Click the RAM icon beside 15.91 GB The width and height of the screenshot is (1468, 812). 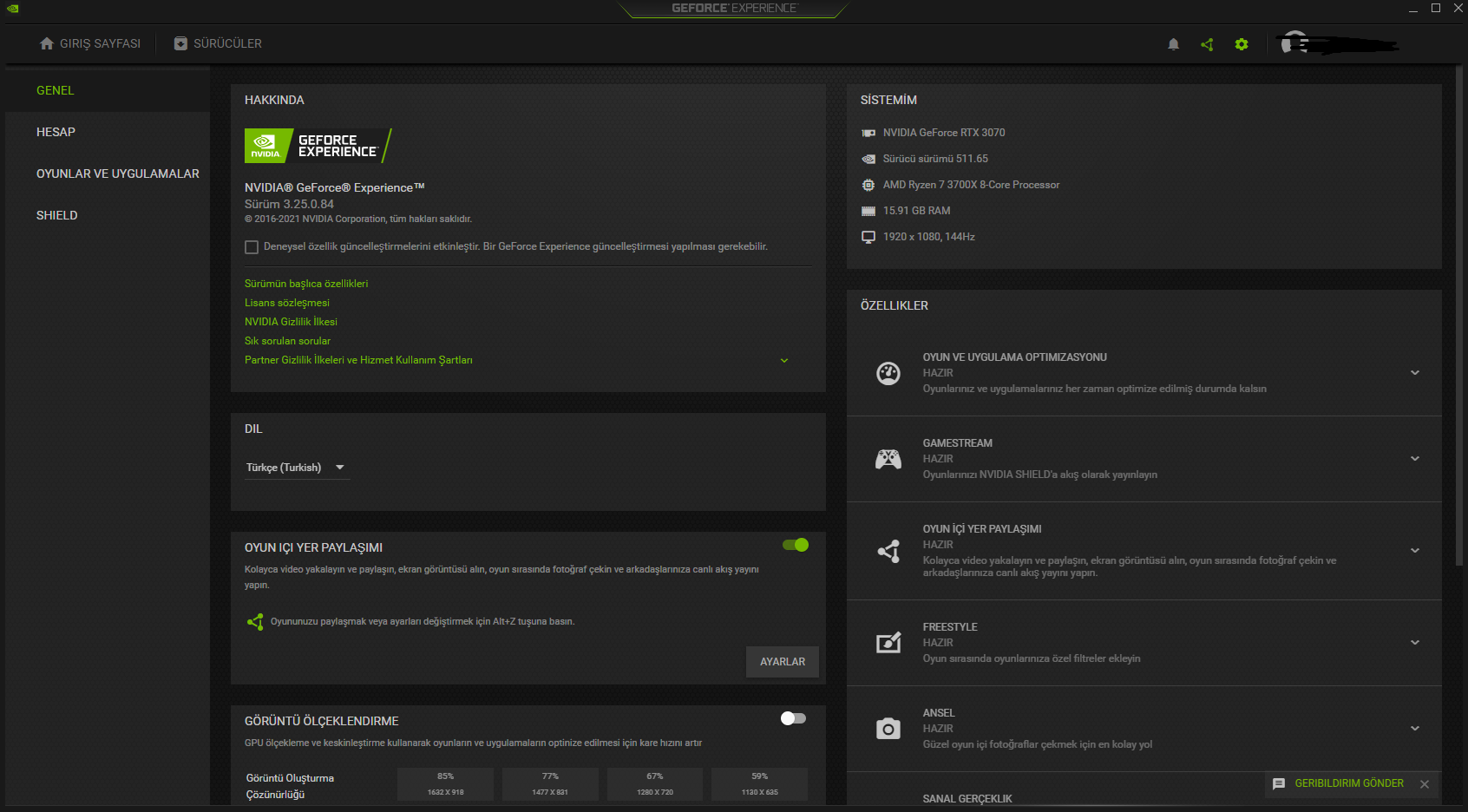tap(868, 211)
